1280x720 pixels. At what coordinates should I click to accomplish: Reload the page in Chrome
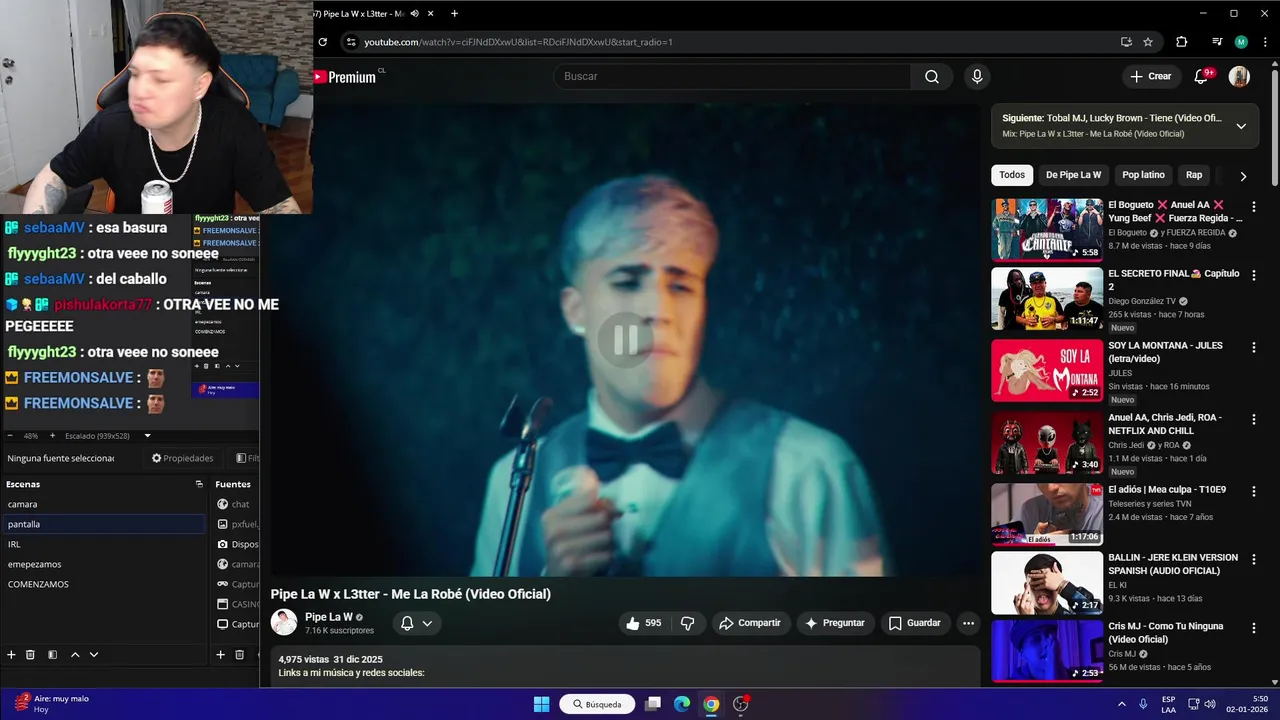pos(322,42)
